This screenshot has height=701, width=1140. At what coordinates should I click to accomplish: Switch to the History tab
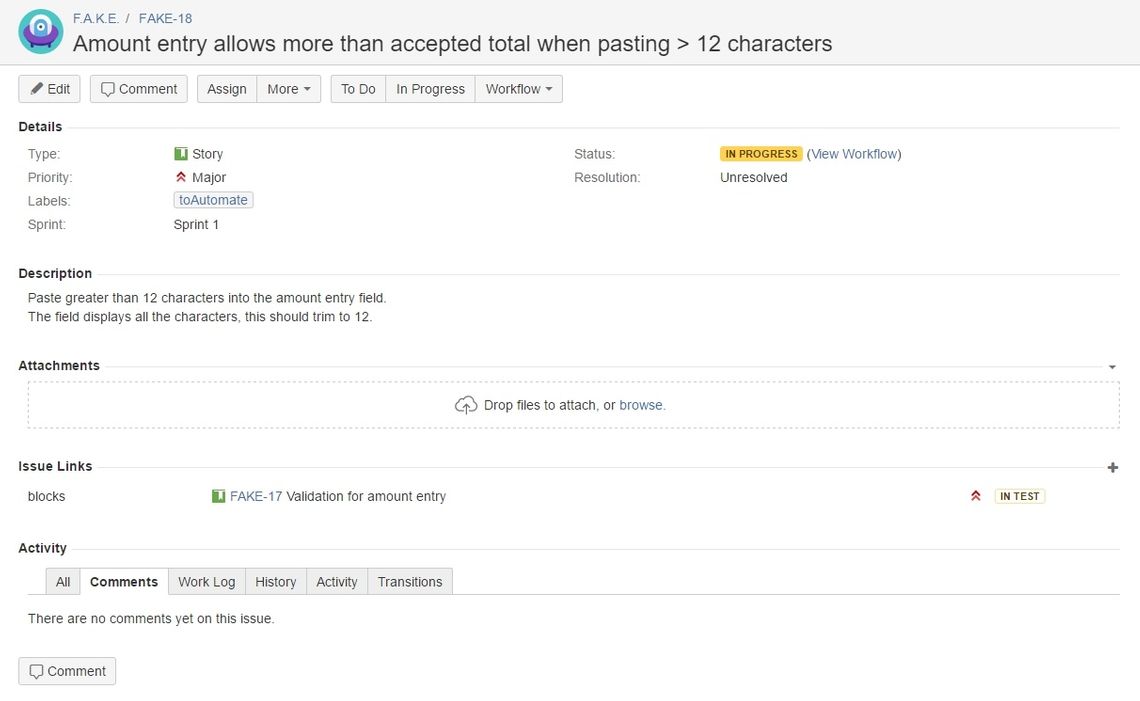276,582
